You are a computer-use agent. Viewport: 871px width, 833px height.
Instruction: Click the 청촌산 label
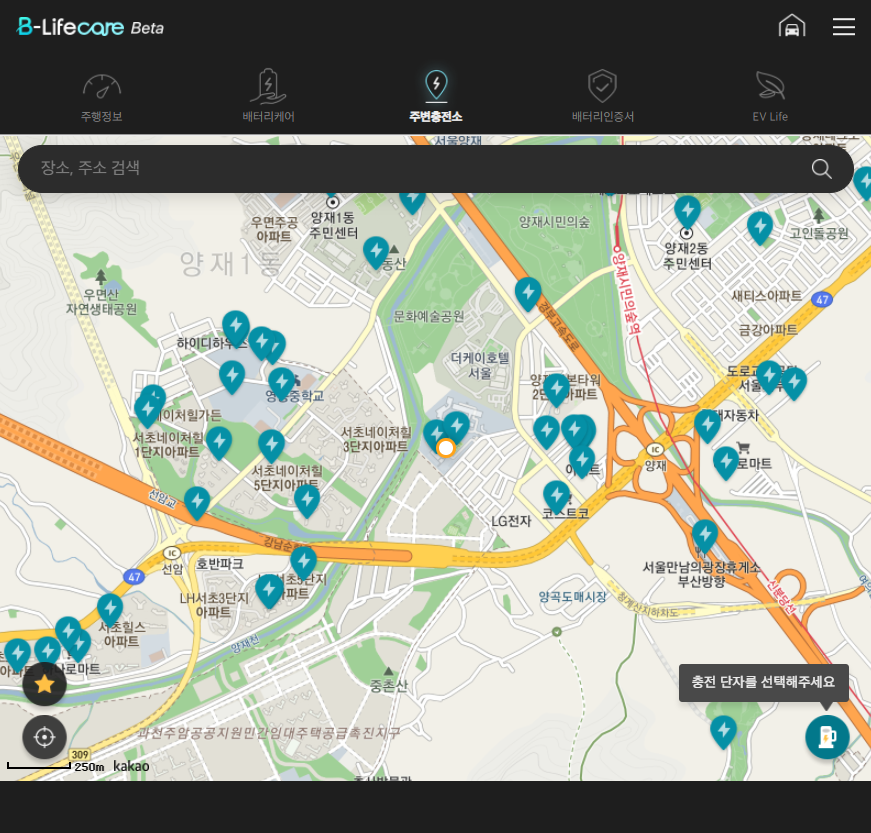389,686
